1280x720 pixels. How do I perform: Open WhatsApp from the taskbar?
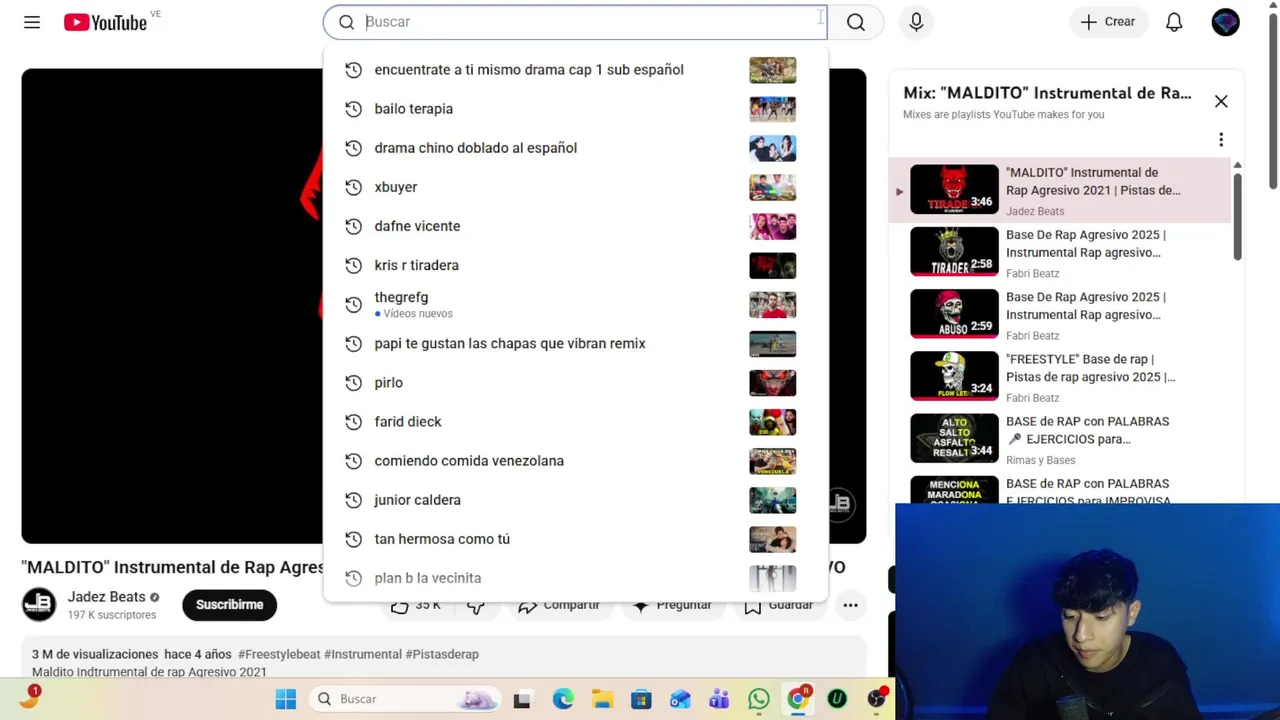pos(759,699)
